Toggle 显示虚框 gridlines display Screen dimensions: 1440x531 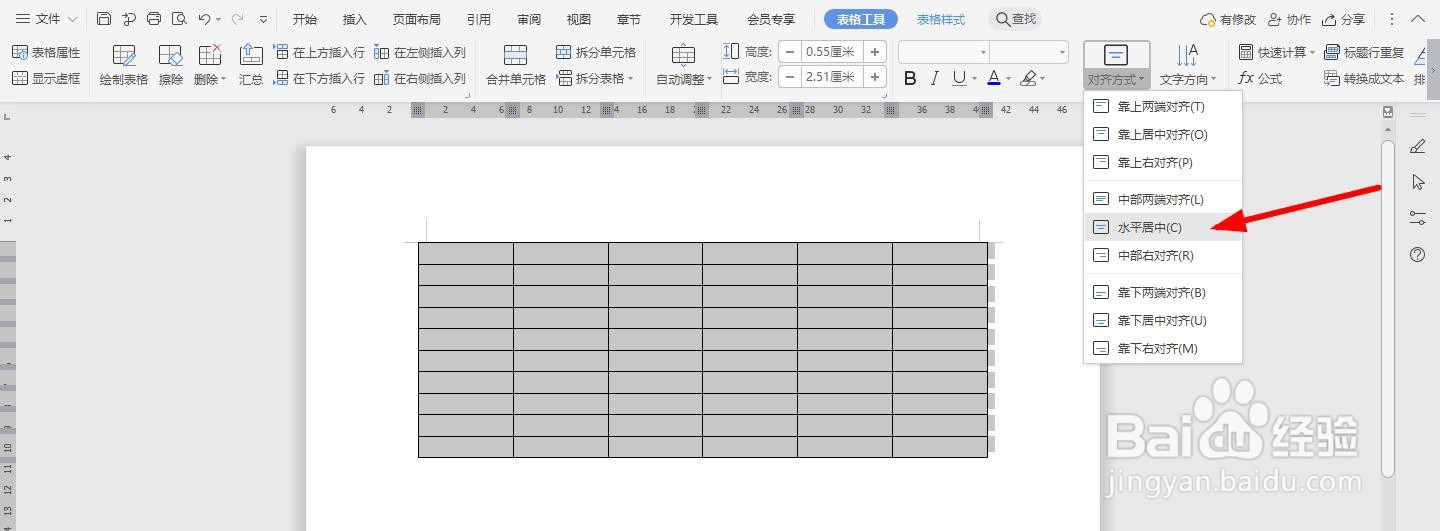tap(46, 78)
